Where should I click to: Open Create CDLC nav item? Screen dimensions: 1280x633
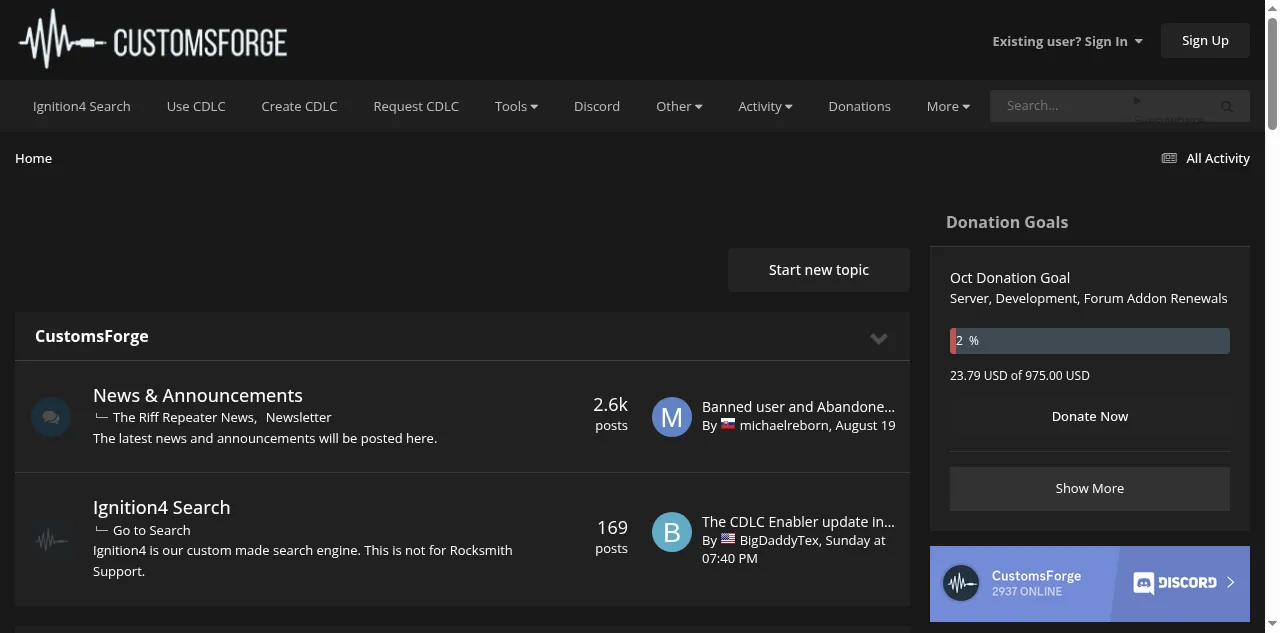pos(299,106)
